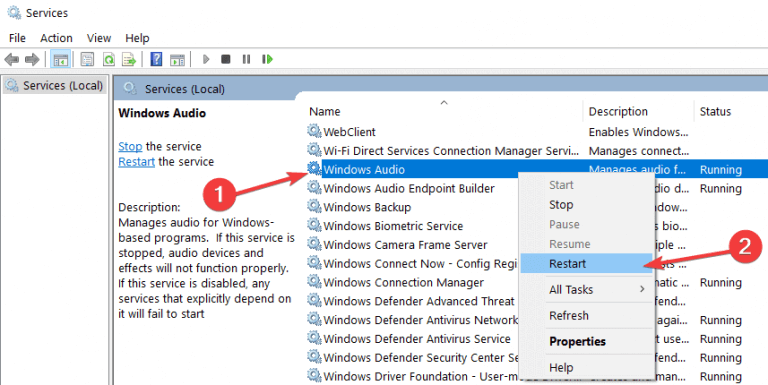The width and height of the screenshot is (768, 385).
Task: Click the Services gear icon in title bar
Action: (14, 13)
